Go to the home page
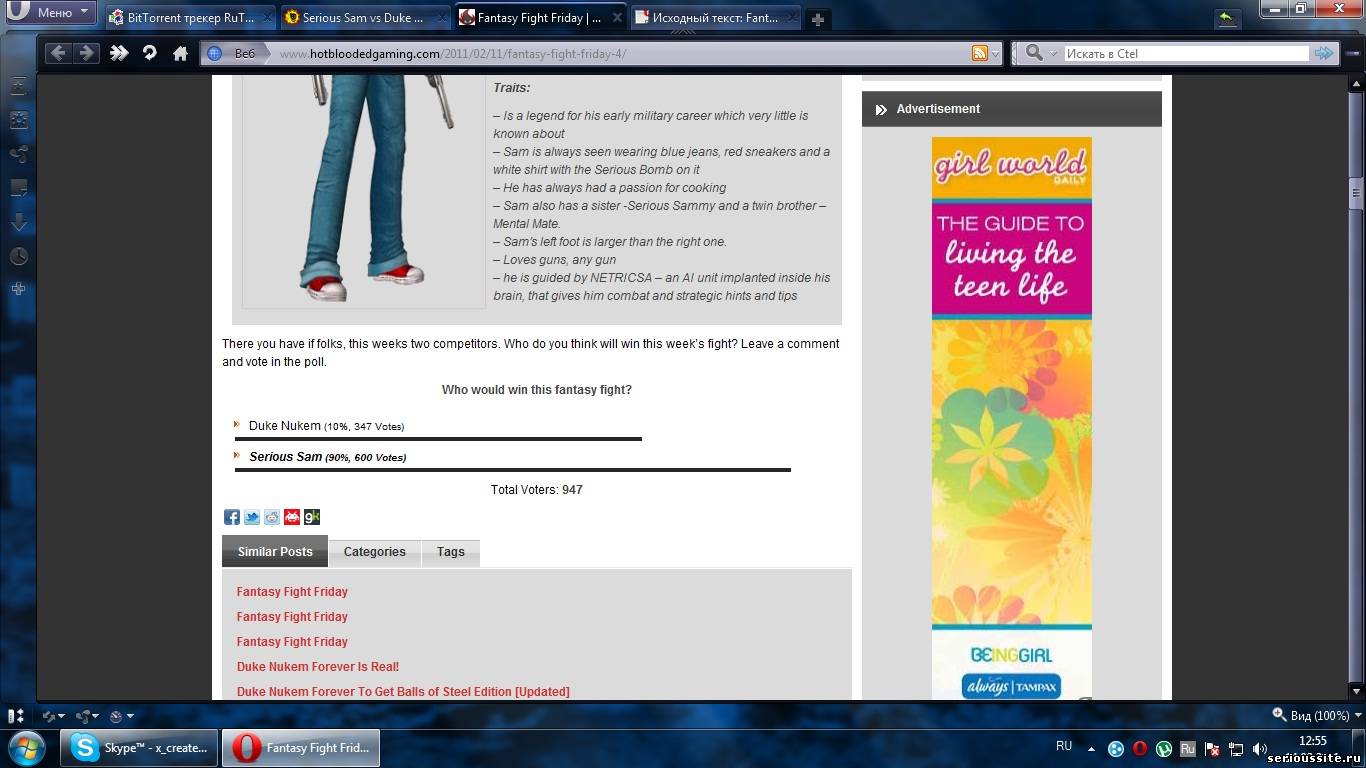 pos(180,53)
